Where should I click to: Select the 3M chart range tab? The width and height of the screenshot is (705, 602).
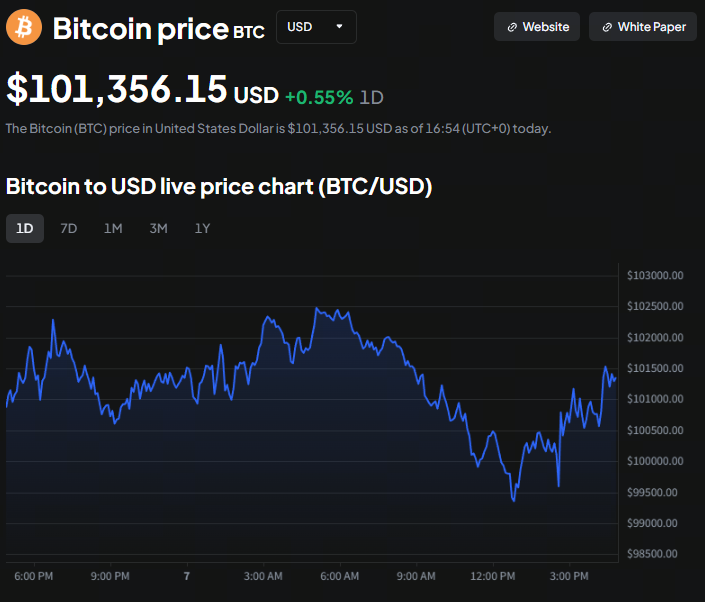[158, 228]
